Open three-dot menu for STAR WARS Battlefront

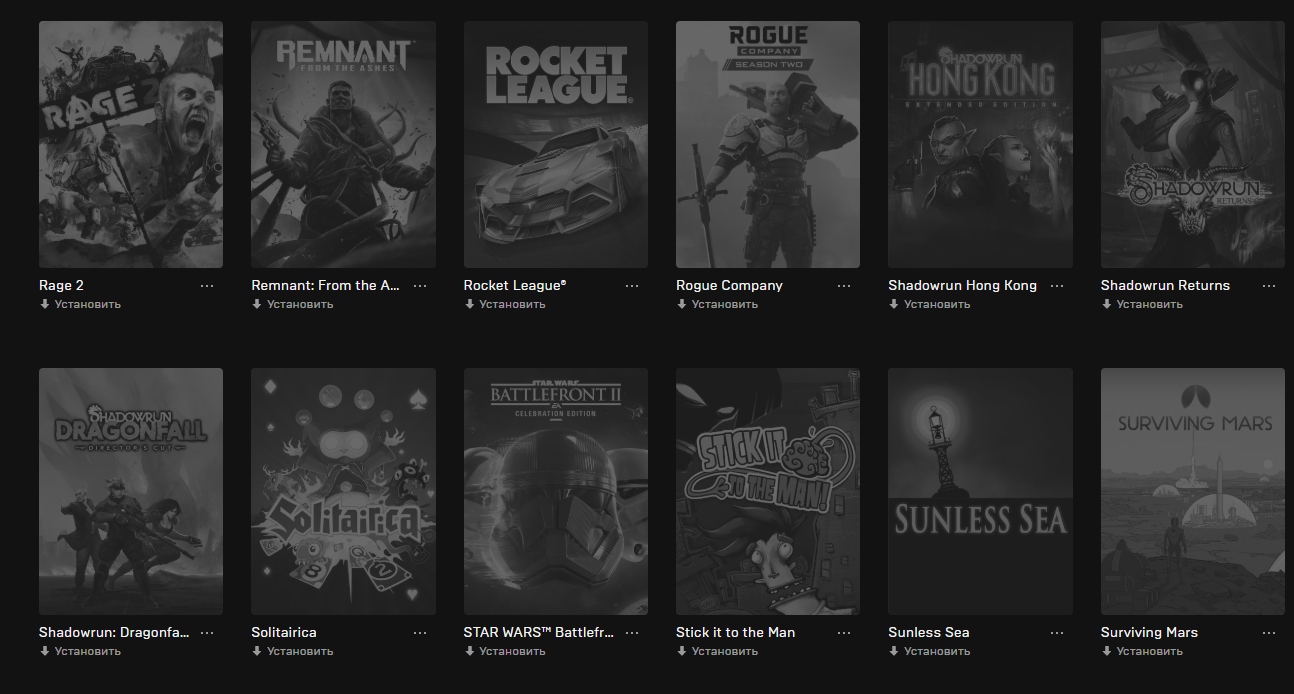point(632,632)
